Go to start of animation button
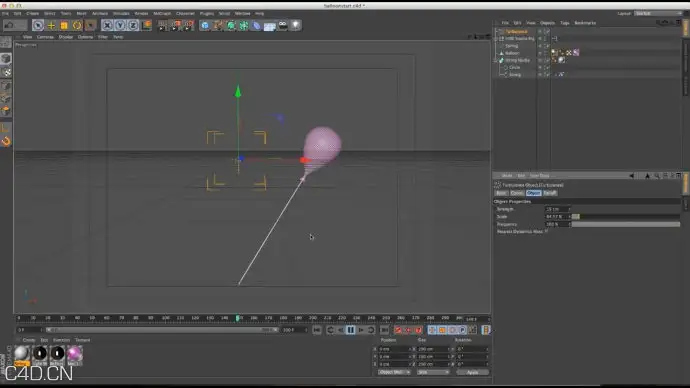This screenshot has width=690, height=388. [317, 330]
